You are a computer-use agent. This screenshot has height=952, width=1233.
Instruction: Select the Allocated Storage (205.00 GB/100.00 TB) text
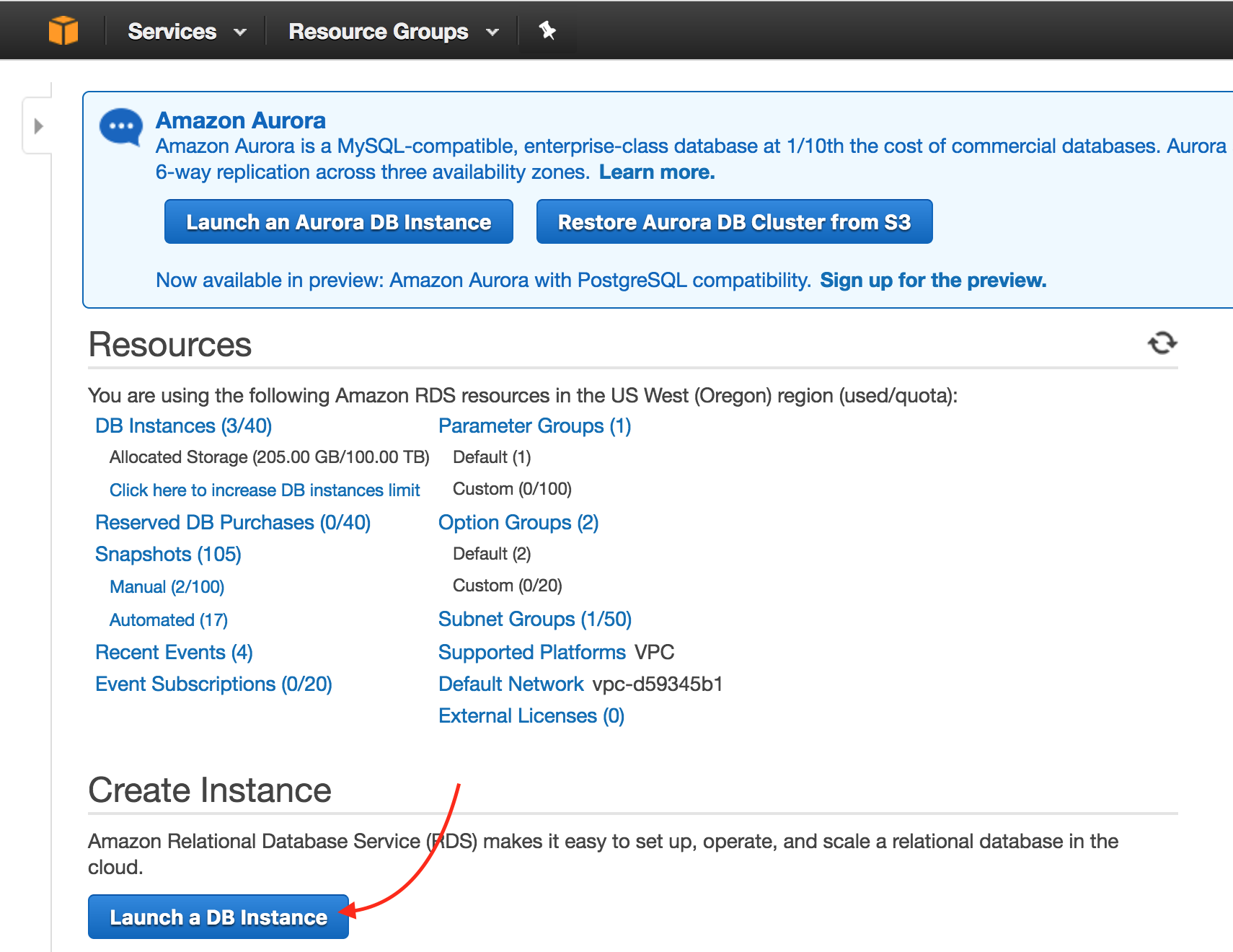pyautogui.click(x=270, y=457)
